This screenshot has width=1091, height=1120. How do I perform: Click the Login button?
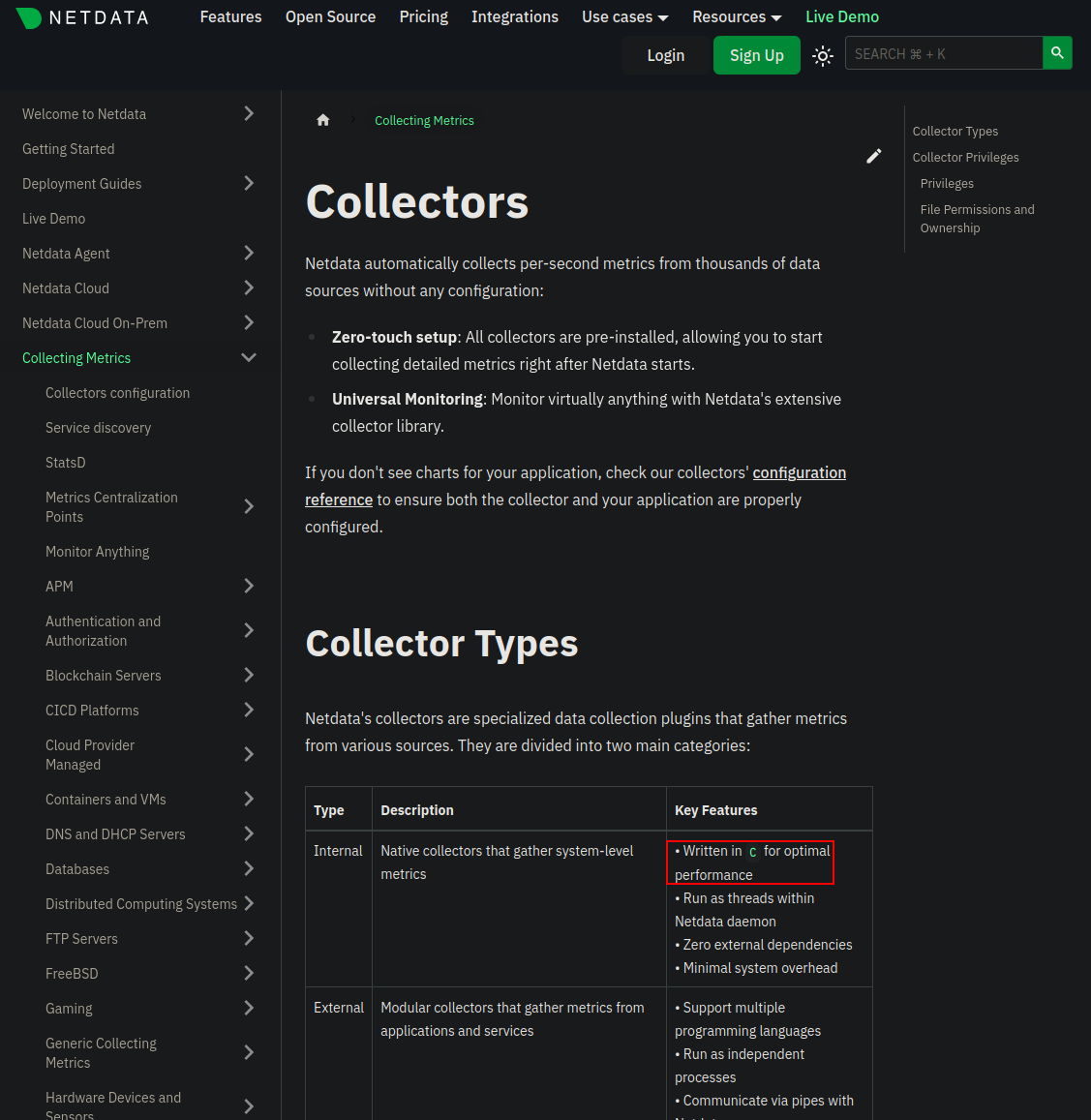(665, 56)
